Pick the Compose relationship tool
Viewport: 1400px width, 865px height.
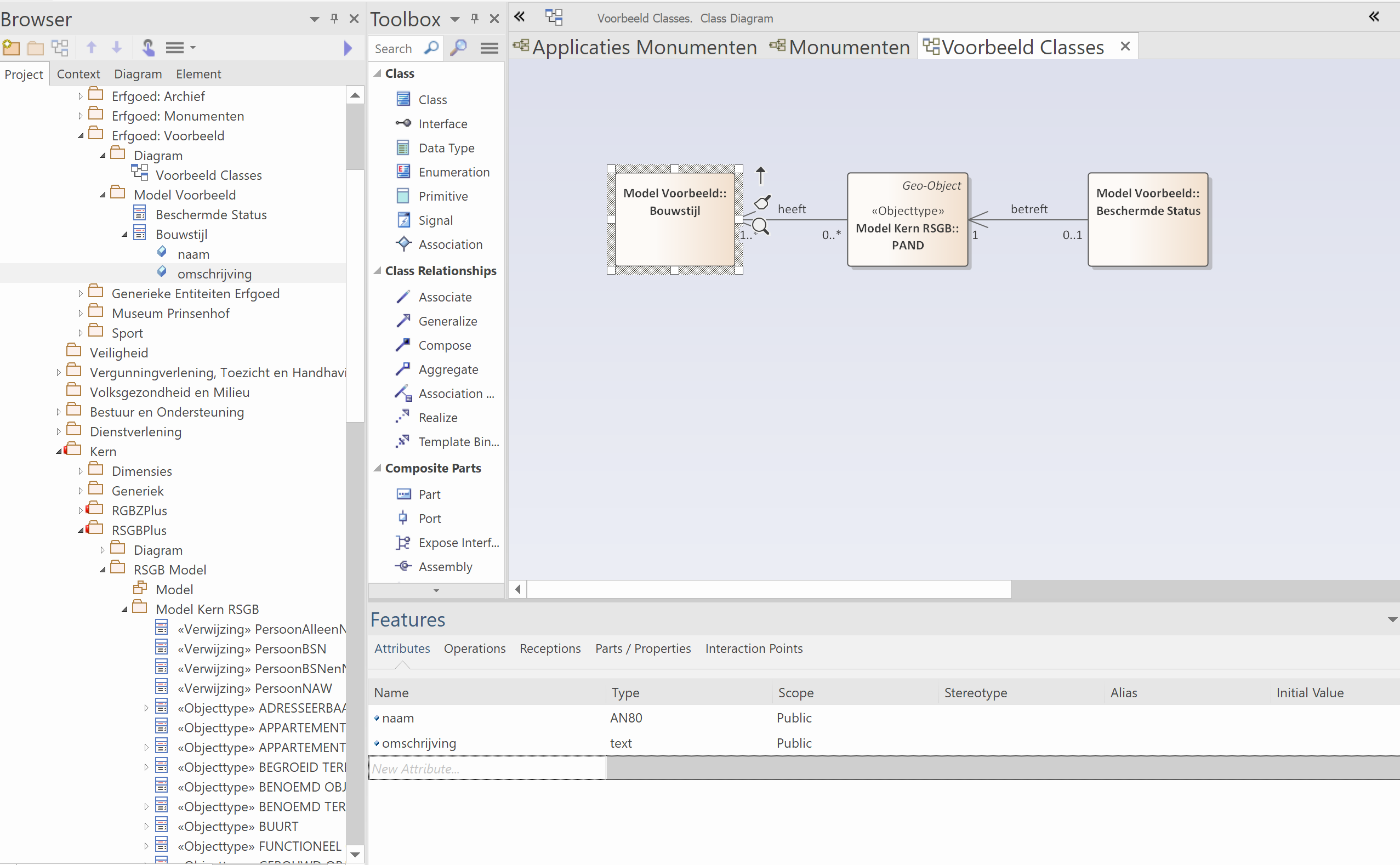coord(445,345)
